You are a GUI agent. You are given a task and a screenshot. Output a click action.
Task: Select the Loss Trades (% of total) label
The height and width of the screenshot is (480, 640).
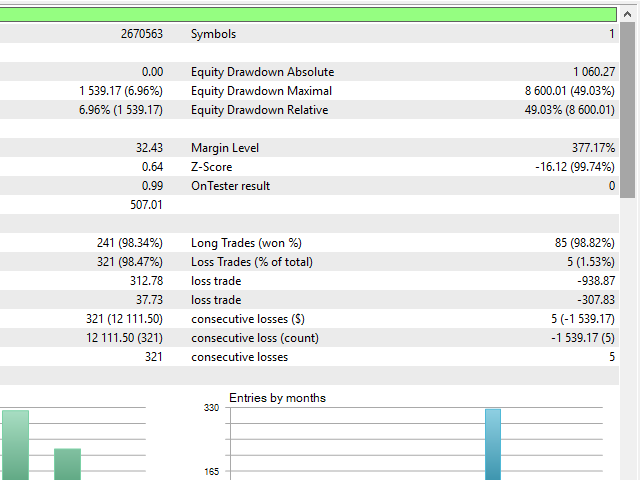251,262
